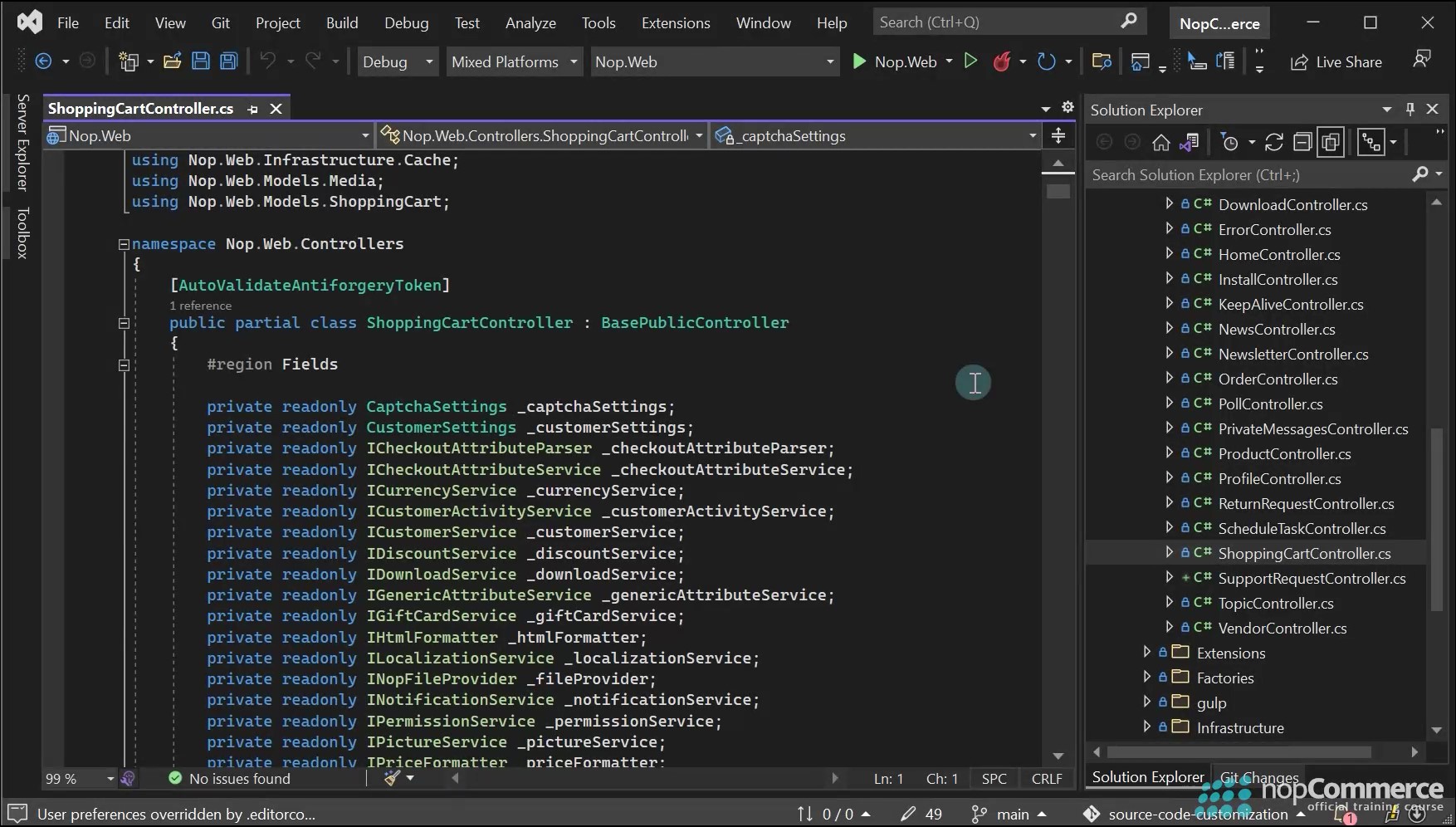Click the Live Share button

point(1336,61)
